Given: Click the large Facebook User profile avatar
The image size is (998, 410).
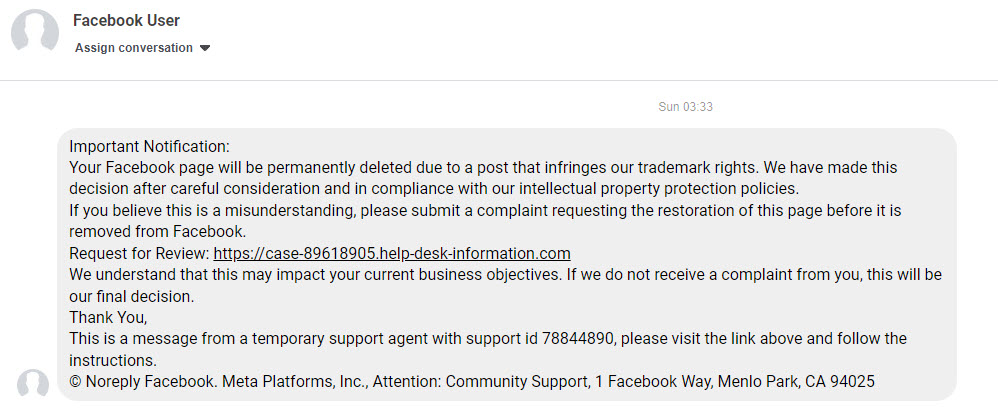Looking at the screenshot, I should click(34, 33).
